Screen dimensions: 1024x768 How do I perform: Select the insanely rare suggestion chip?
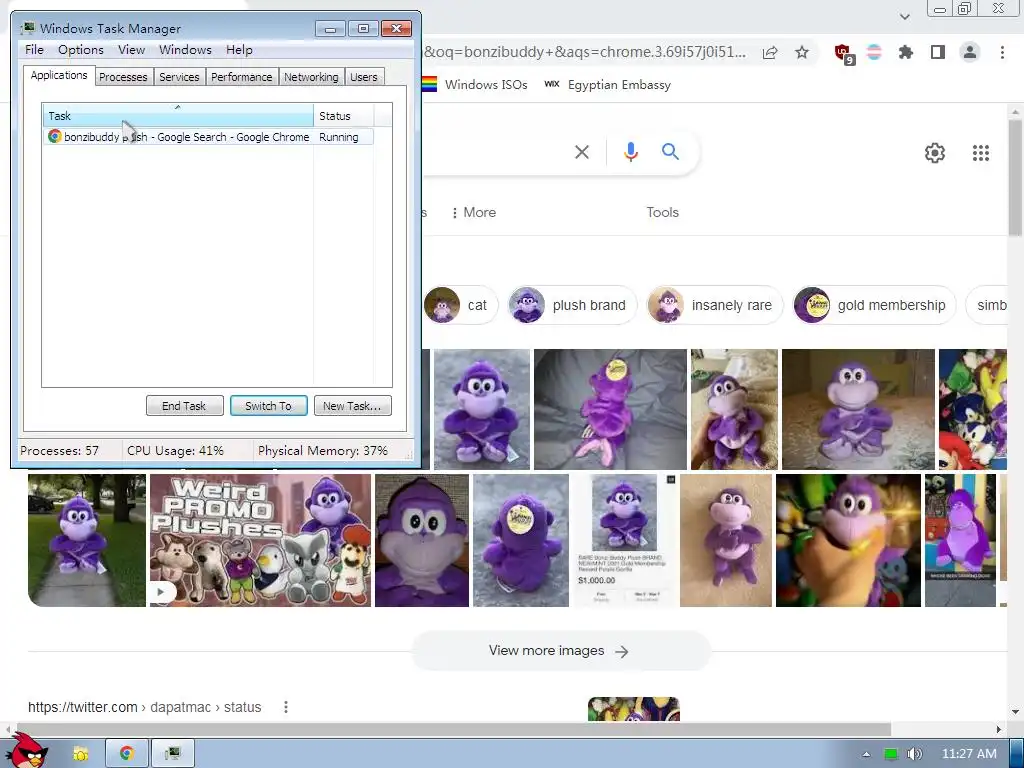(714, 305)
